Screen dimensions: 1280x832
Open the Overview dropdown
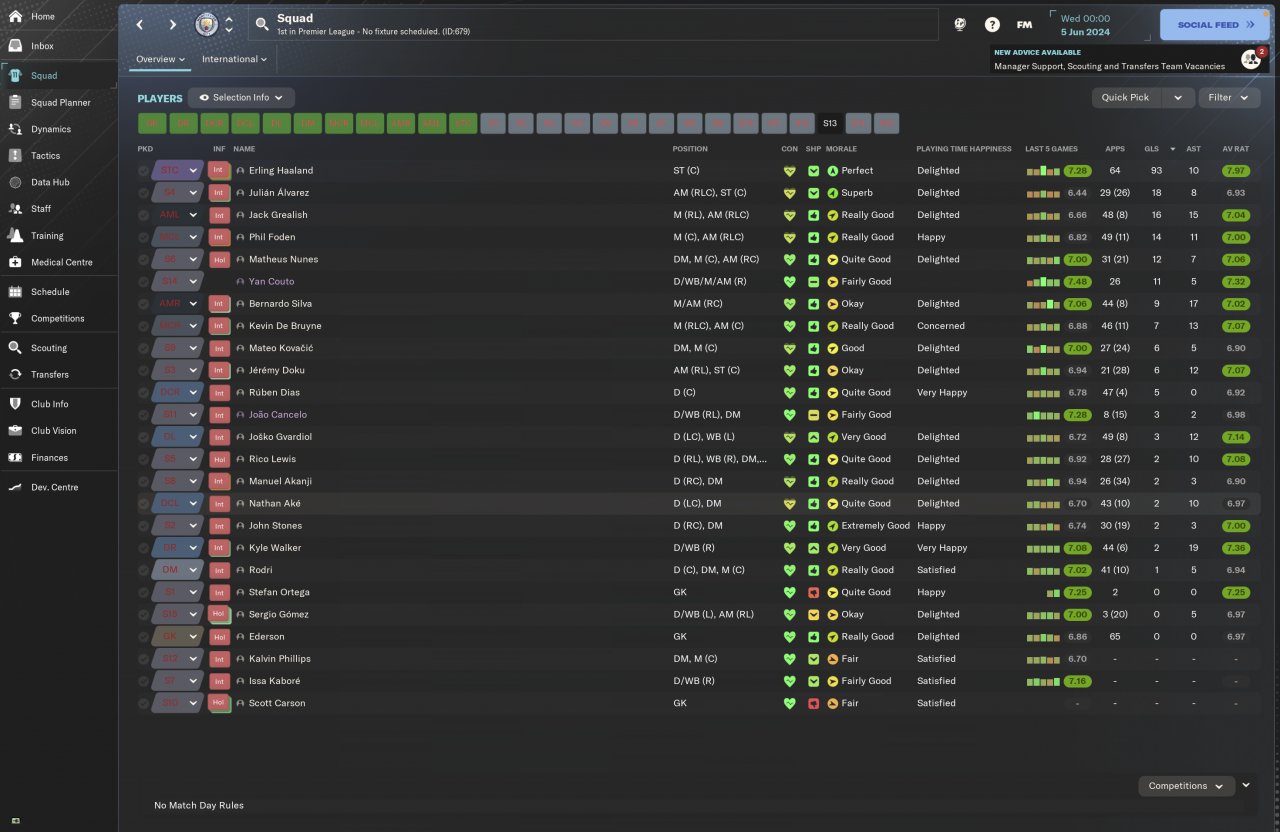pos(160,59)
